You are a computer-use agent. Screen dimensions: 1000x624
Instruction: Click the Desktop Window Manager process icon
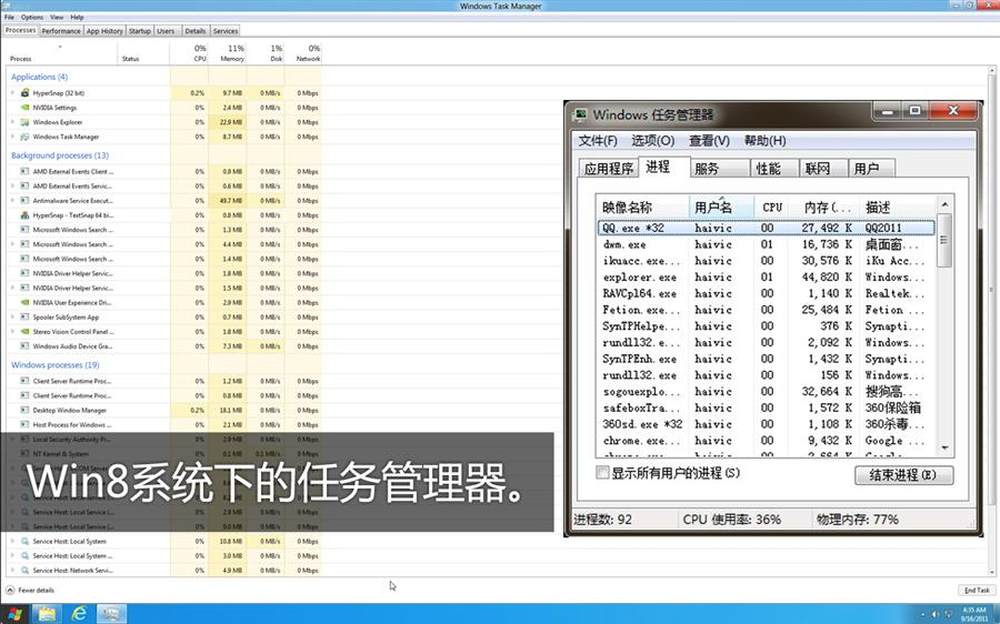pyautogui.click(x=25, y=410)
